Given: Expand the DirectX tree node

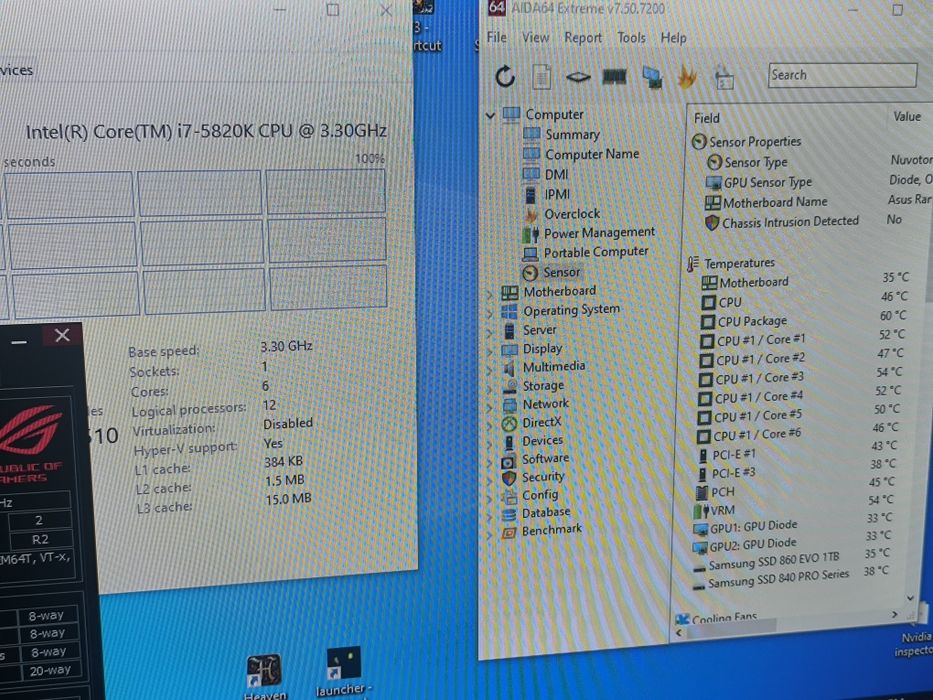Looking at the screenshot, I should 490,425.
